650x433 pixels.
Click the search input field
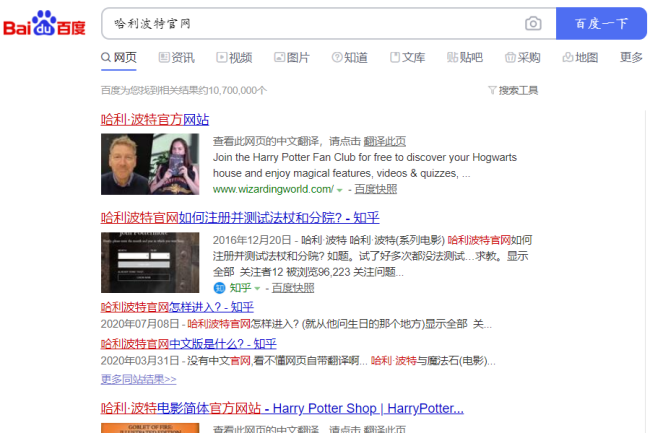310,23
